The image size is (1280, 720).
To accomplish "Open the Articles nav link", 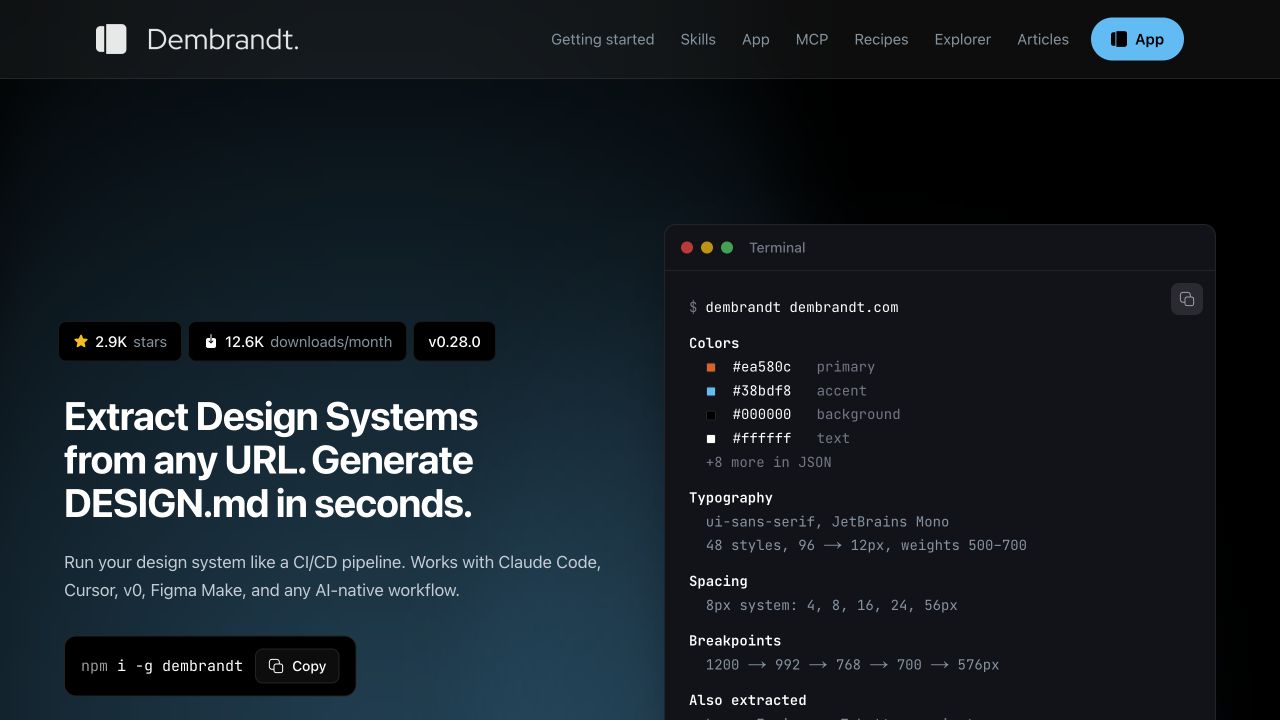I will (1043, 39).
